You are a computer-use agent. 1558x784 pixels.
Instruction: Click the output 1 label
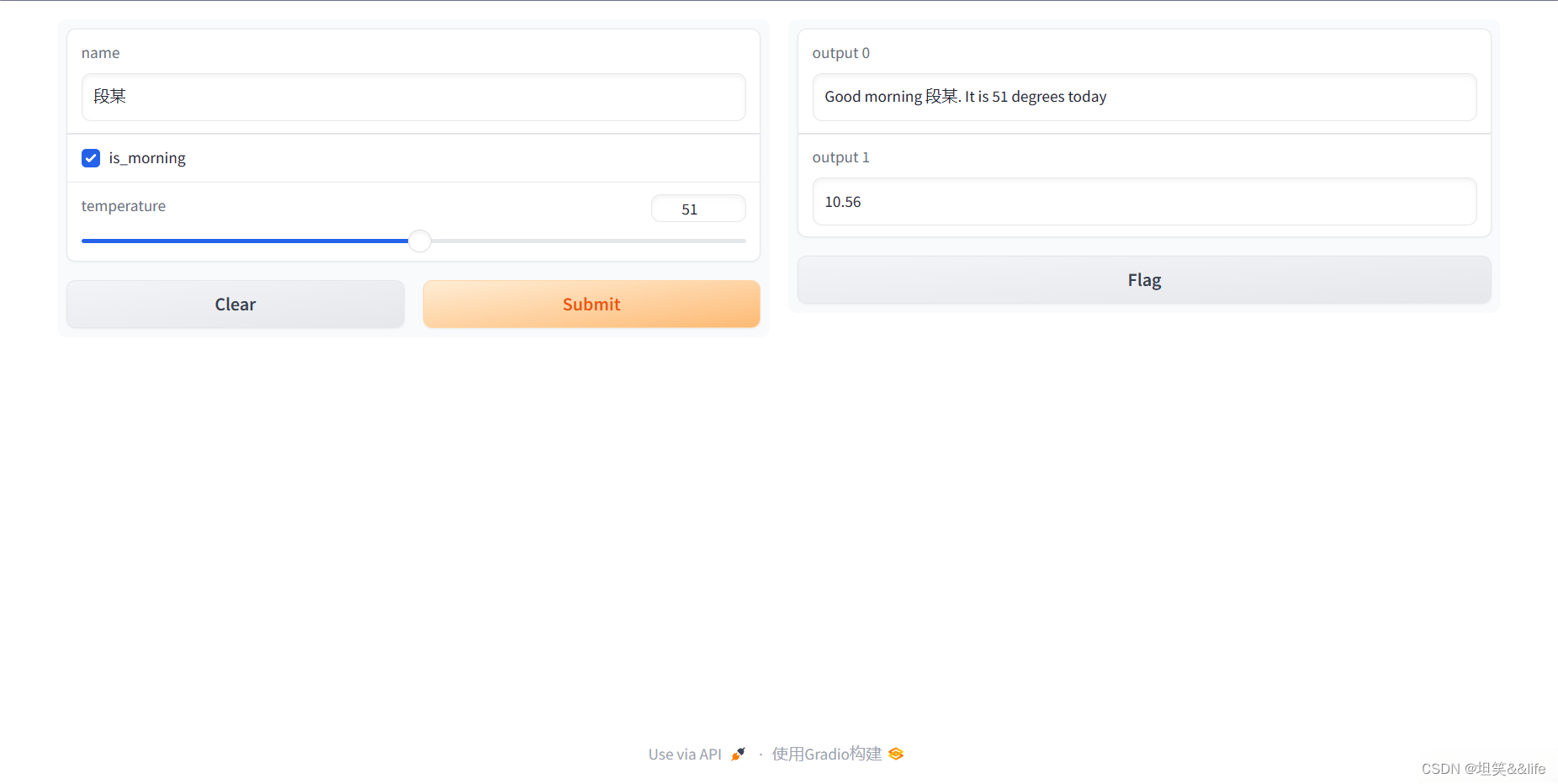pos(841,157)
